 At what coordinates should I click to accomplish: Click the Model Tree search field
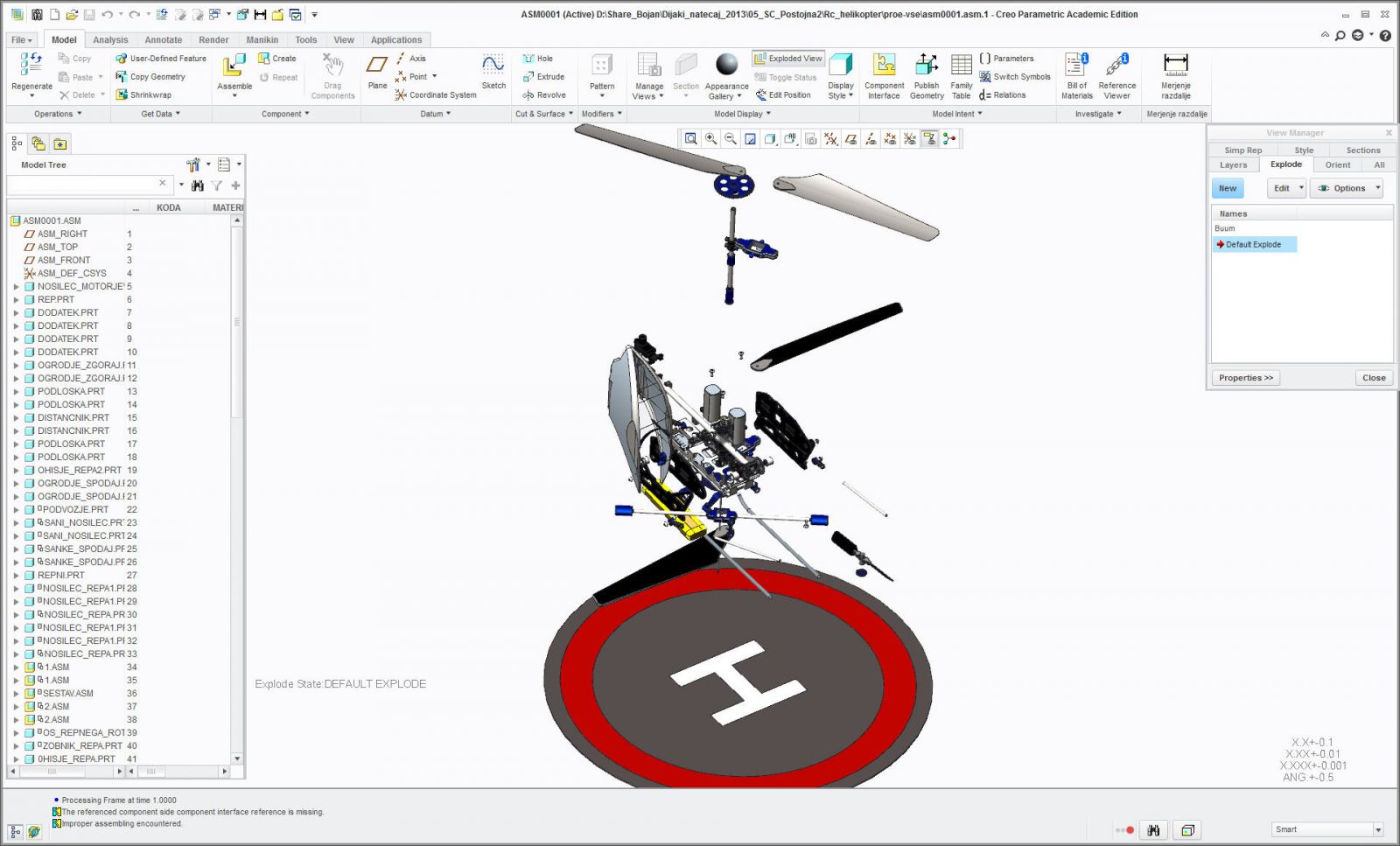(83, 184)
